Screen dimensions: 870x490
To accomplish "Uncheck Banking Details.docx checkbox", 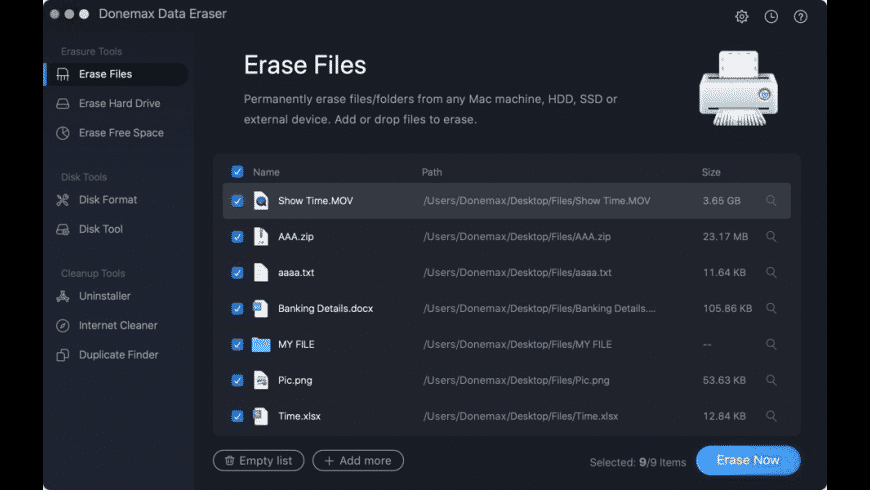I will [x=237, y=309].
